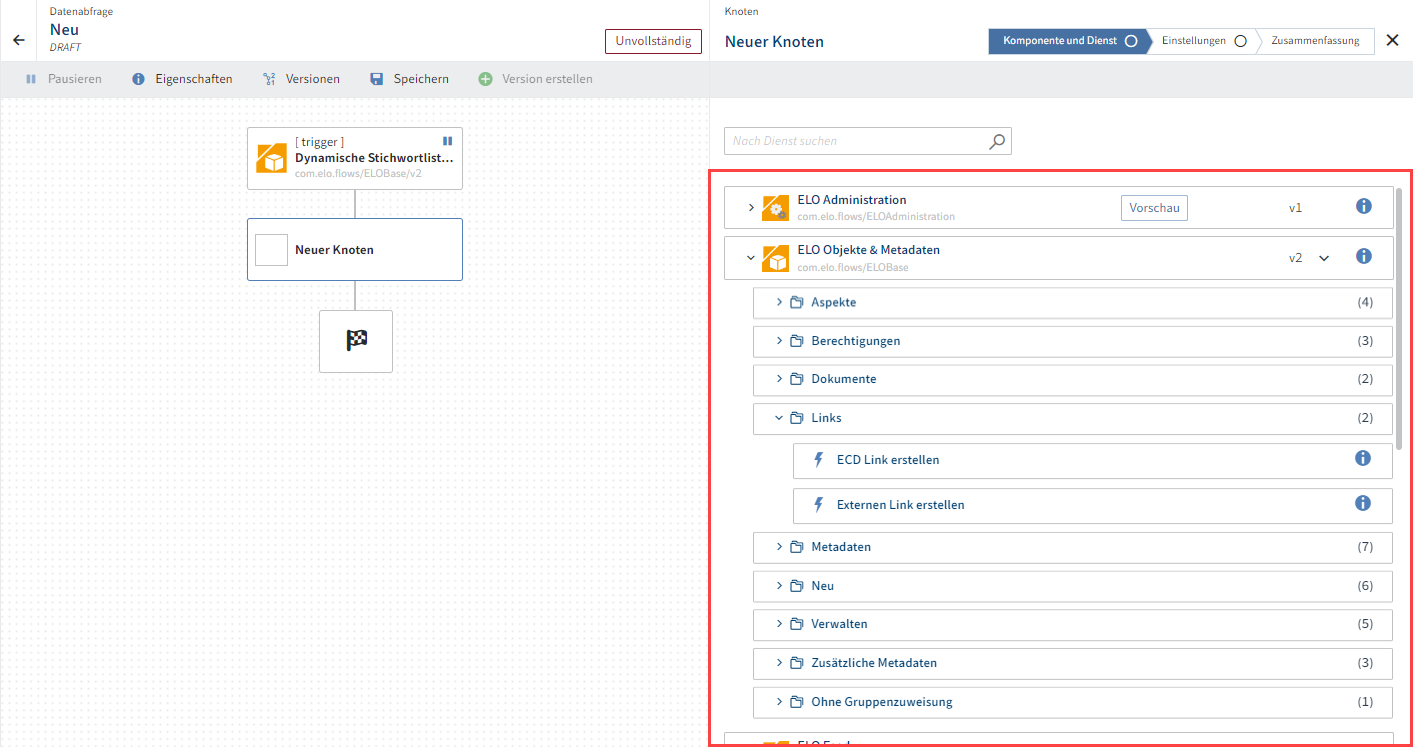Screen dimensions: 1413x747
Task: Click lightning icon of Externen Link erstellen
Action: click(819, 505)
